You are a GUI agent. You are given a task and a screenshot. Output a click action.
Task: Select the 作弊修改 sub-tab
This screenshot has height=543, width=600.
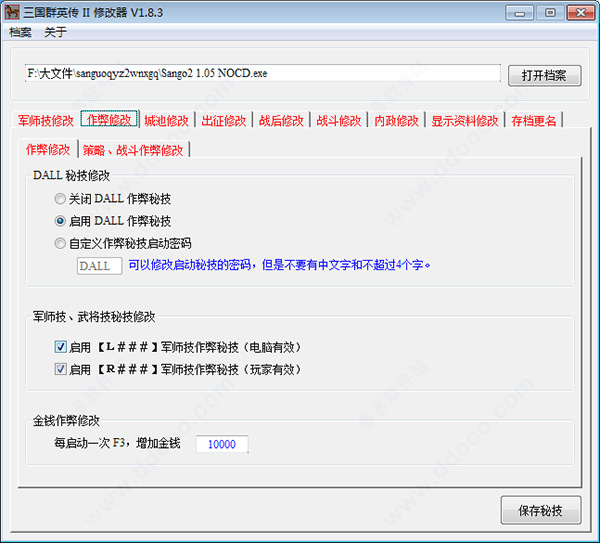(x=48, y=149)
